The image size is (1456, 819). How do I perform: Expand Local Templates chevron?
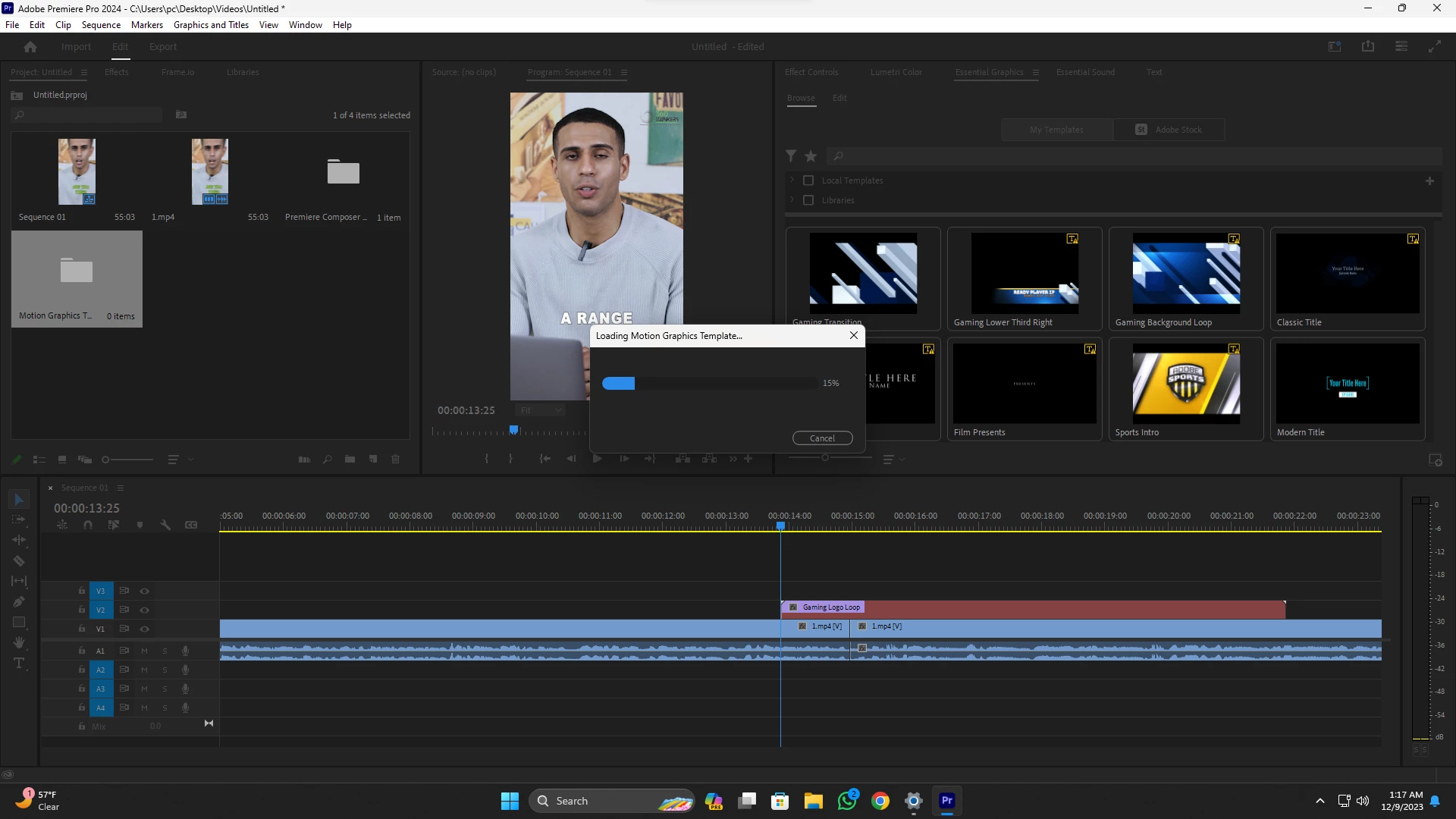pos(792,180)
